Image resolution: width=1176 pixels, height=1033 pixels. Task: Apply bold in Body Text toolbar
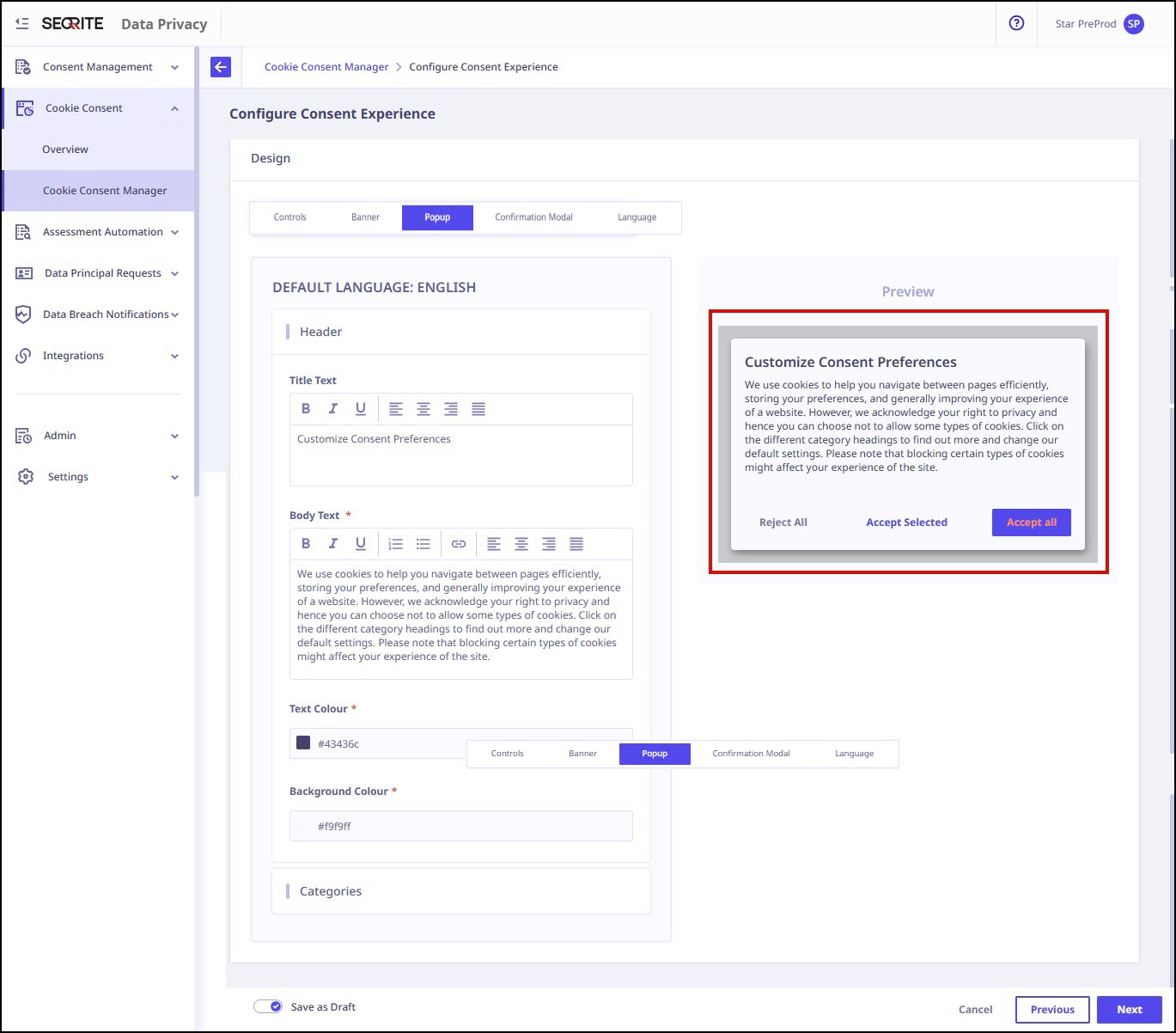(x=306, y=544)
